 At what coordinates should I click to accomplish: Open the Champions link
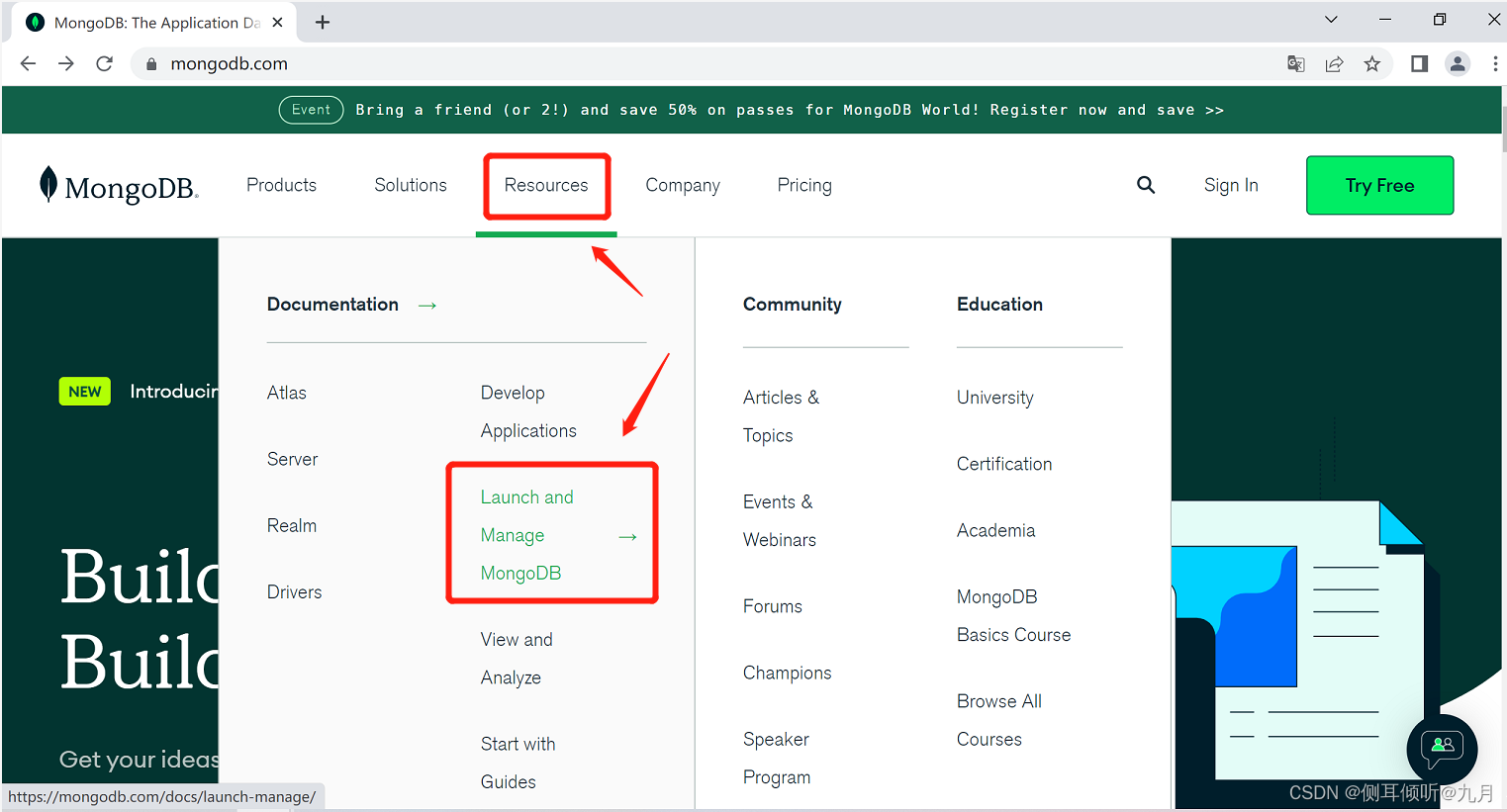click(x=788, y=673)
